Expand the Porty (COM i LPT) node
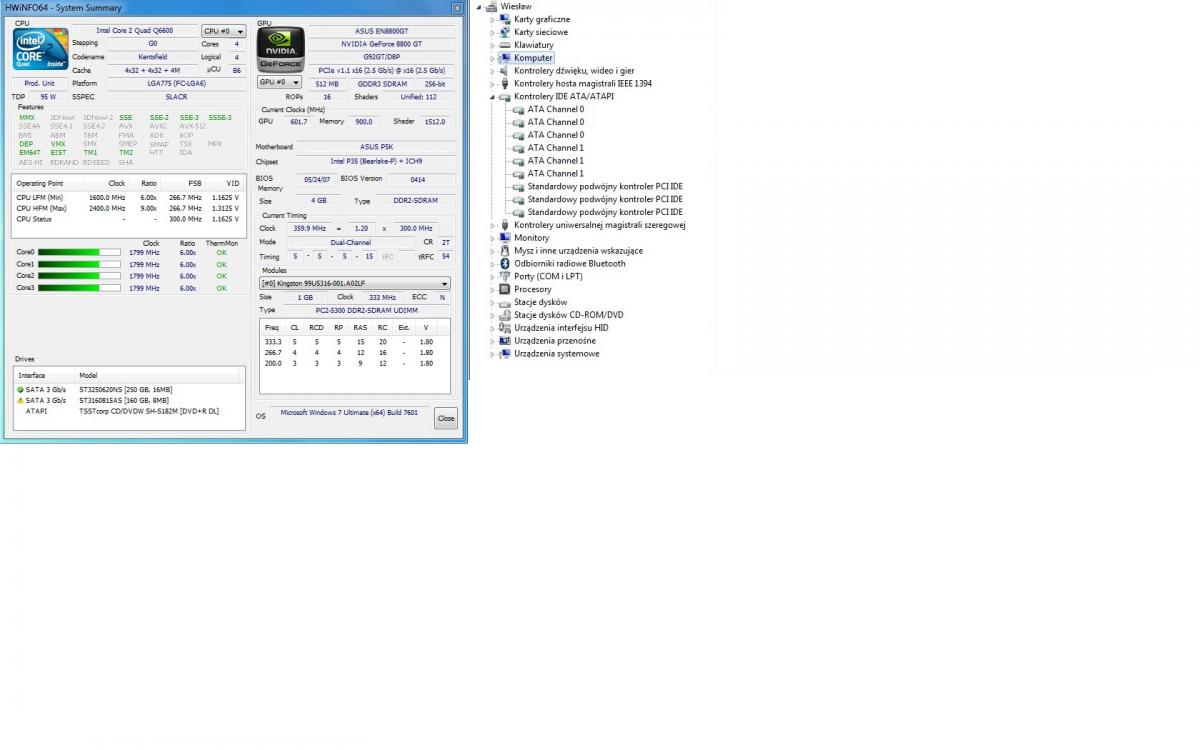1200x750 pixels. pos(493,277)
